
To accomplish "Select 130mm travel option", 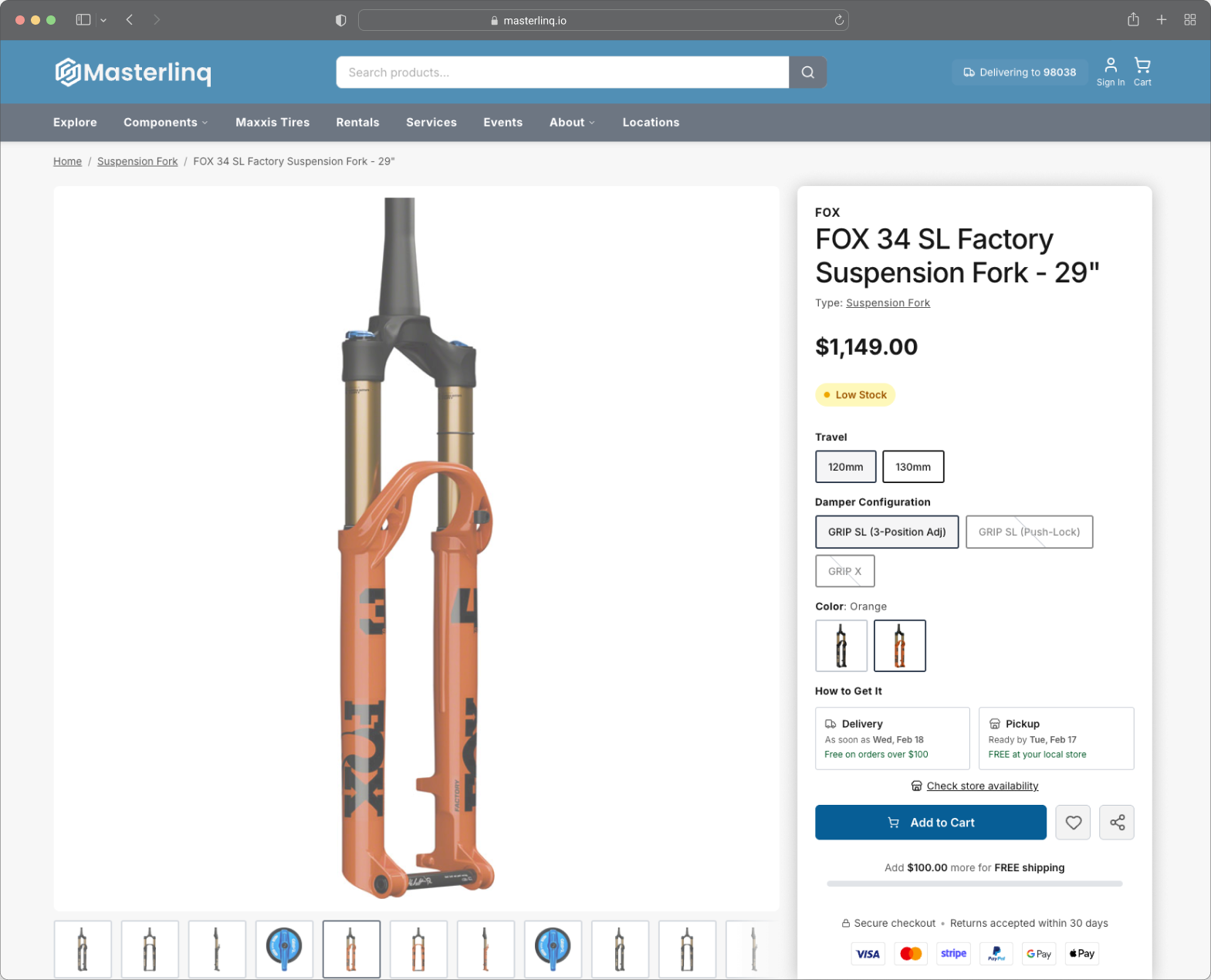I will 912,467.
